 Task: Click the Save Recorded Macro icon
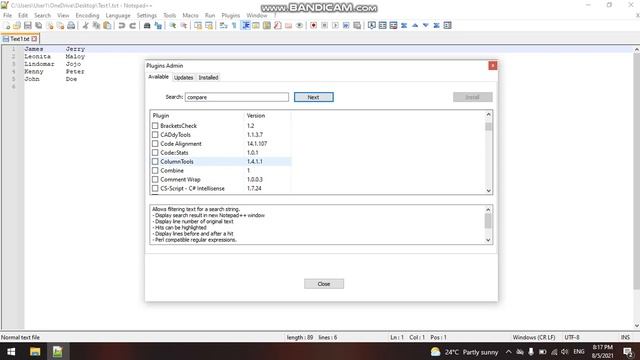click(357, 25)
